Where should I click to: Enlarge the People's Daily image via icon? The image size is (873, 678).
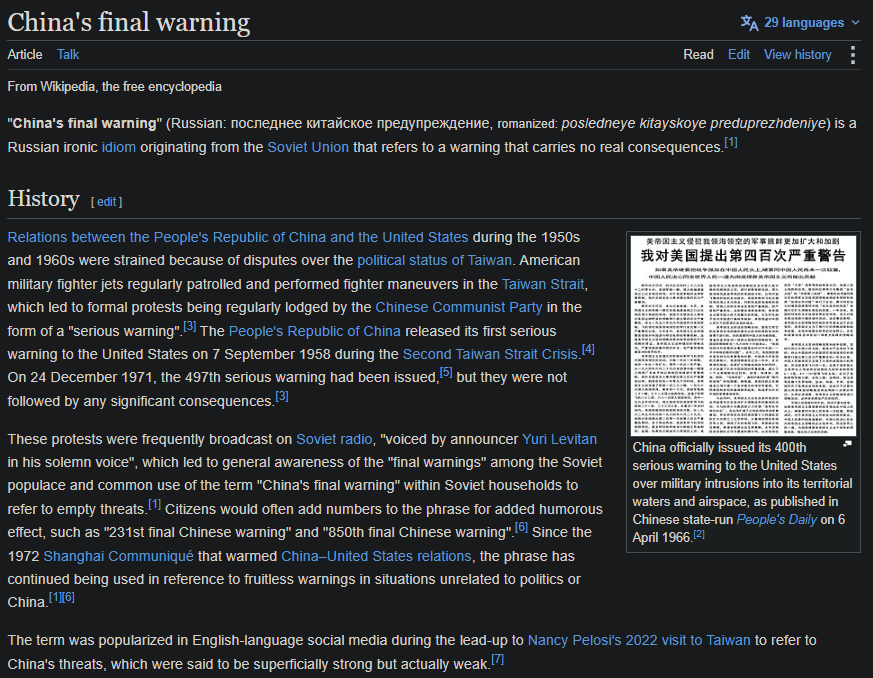coord(847,444)
